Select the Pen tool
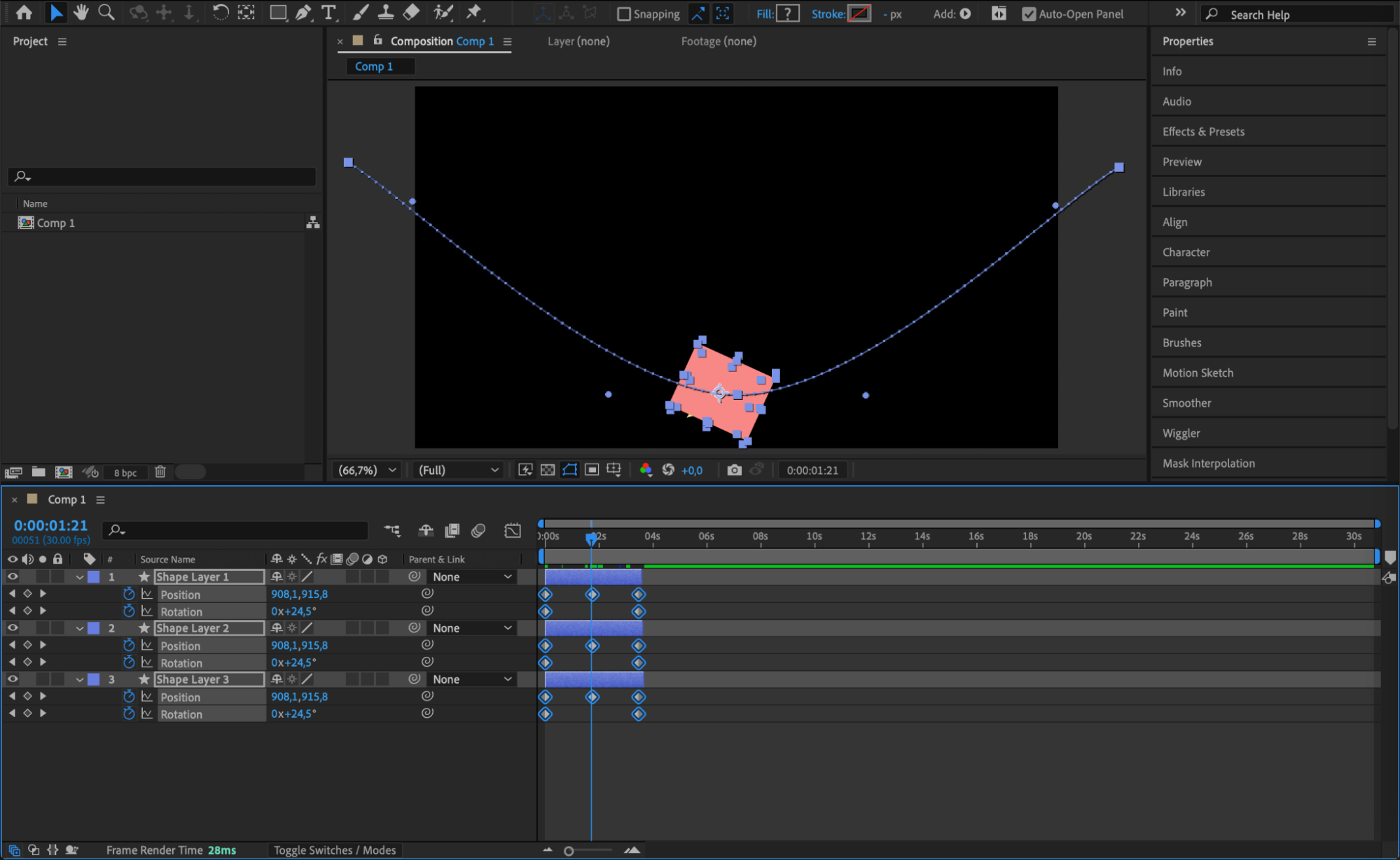Viewport: 1400px width, 860px height. pyautogui.click(x=303, y=13)
